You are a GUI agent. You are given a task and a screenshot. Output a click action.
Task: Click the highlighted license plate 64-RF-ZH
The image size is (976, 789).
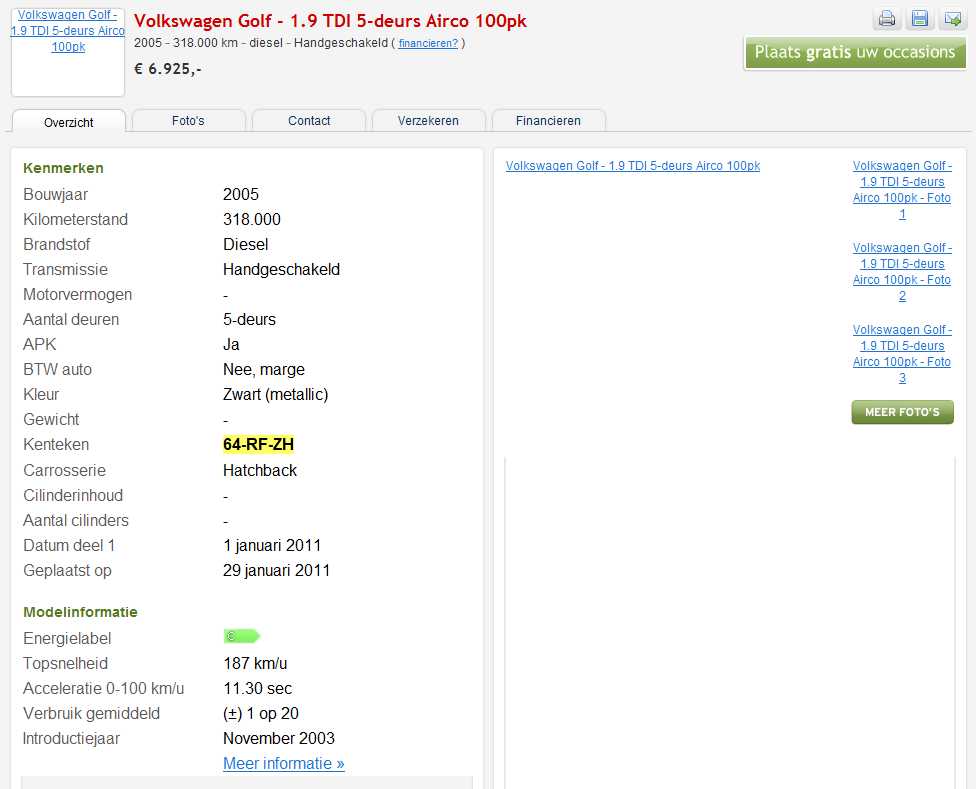pos(258,444)
